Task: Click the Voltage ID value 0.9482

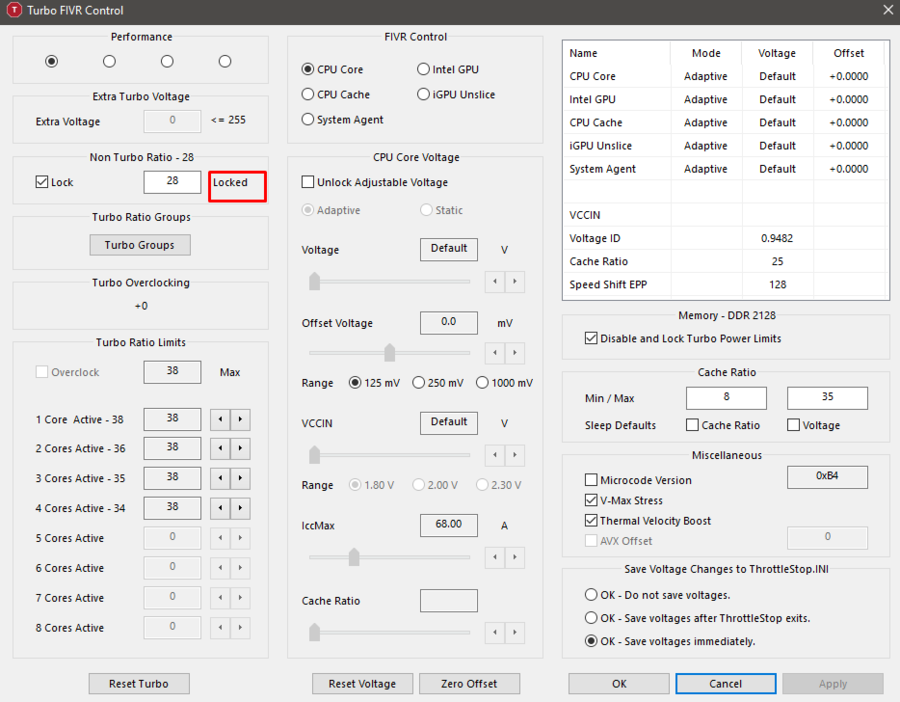Action: pos(777,238)
